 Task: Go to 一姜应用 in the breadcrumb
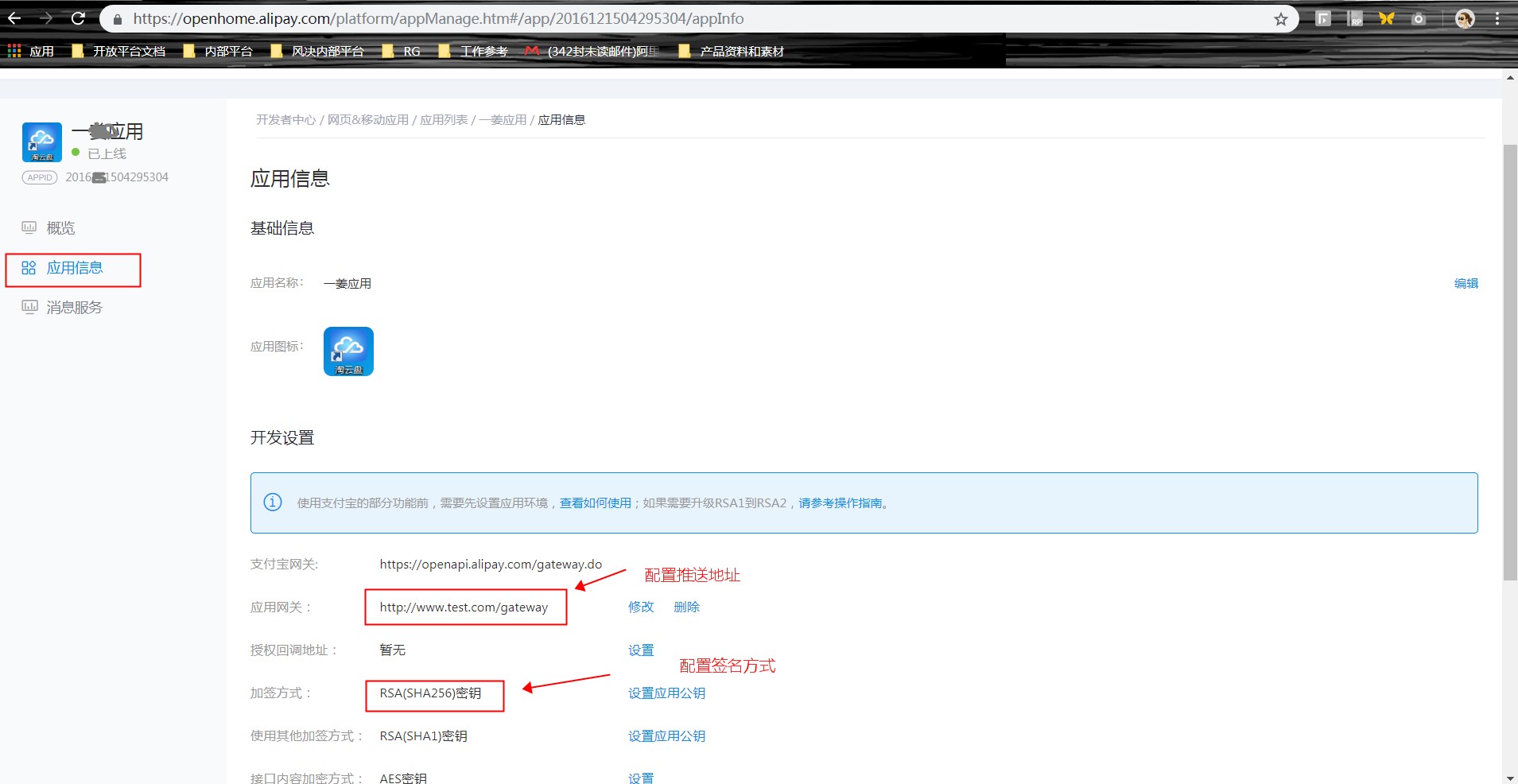503,120
